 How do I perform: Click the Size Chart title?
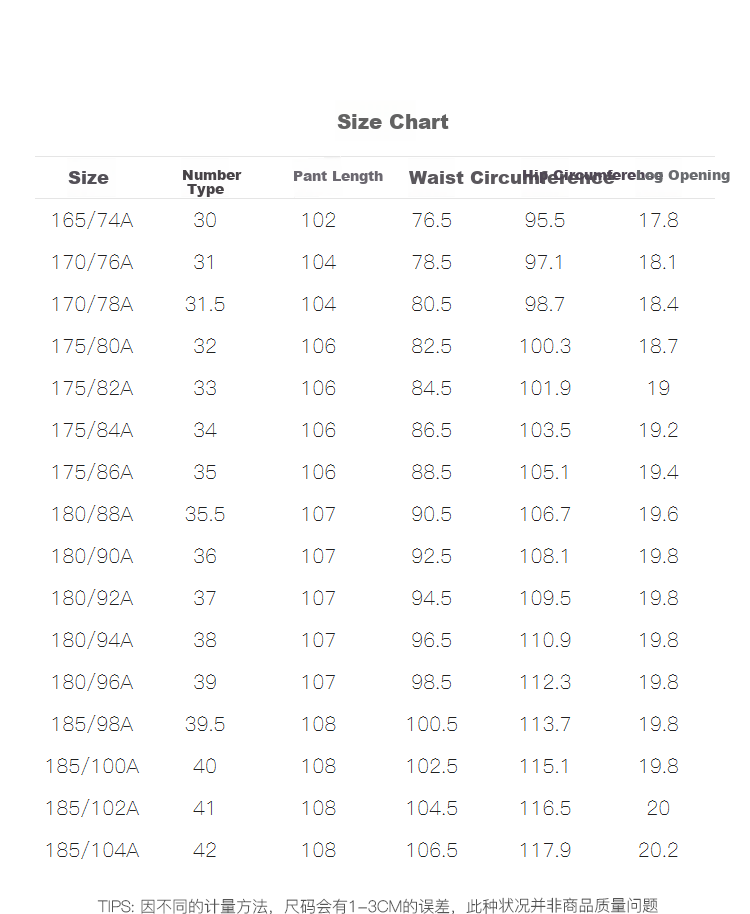[x=392, y=122]
